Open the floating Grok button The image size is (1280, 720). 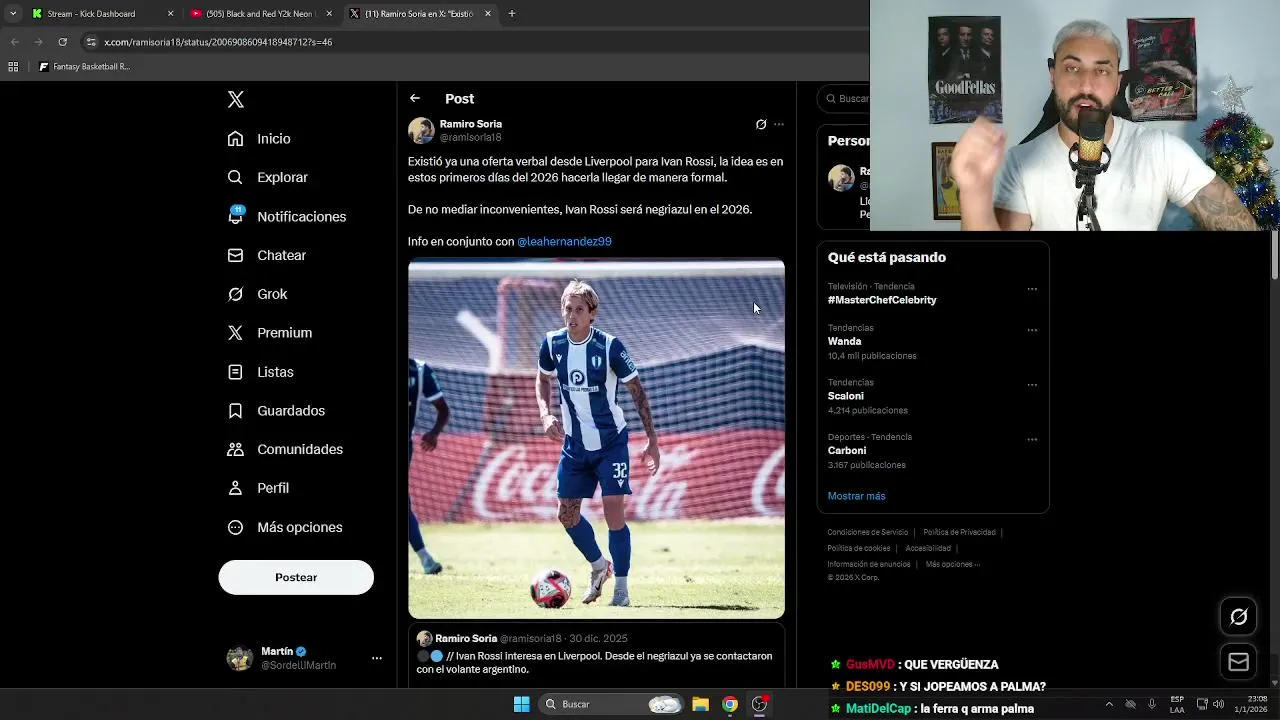[1239, 617]
